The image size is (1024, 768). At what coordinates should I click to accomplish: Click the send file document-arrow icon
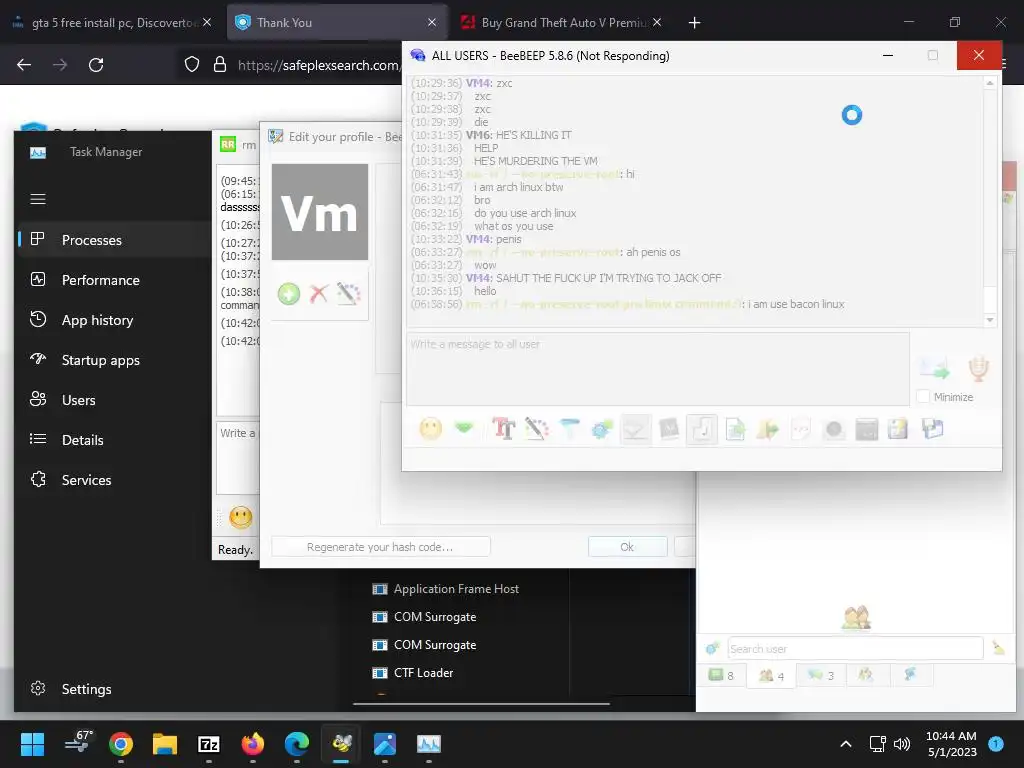pyautogui.click(x=735, y=429)
